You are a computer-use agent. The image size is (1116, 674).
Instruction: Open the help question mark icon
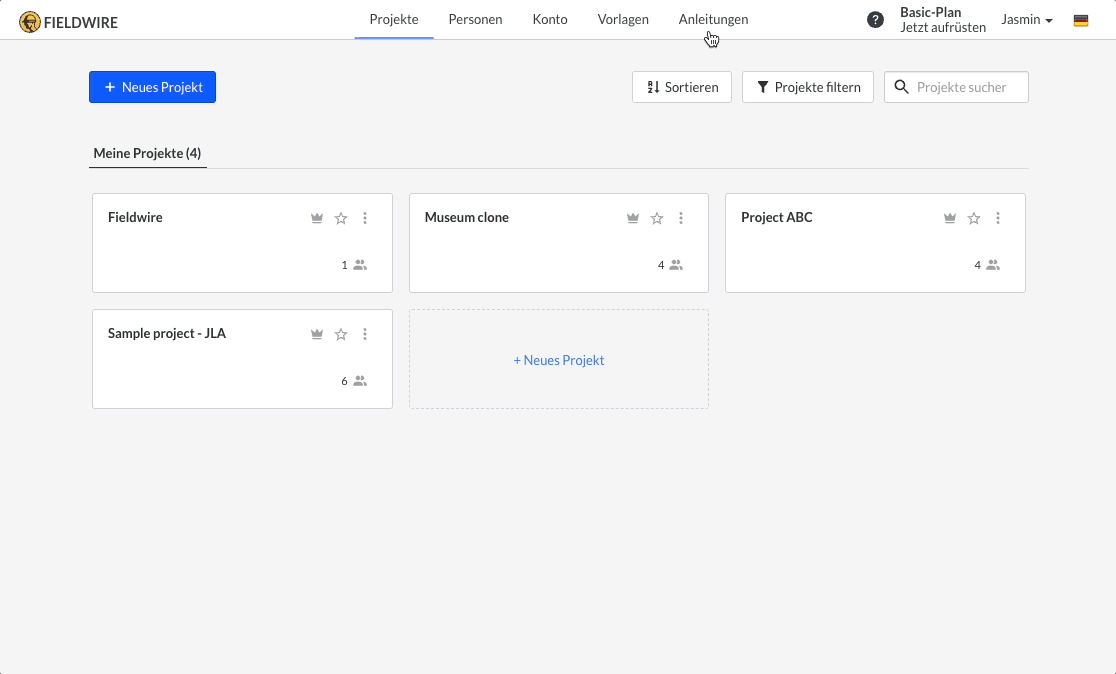(875, 20)
